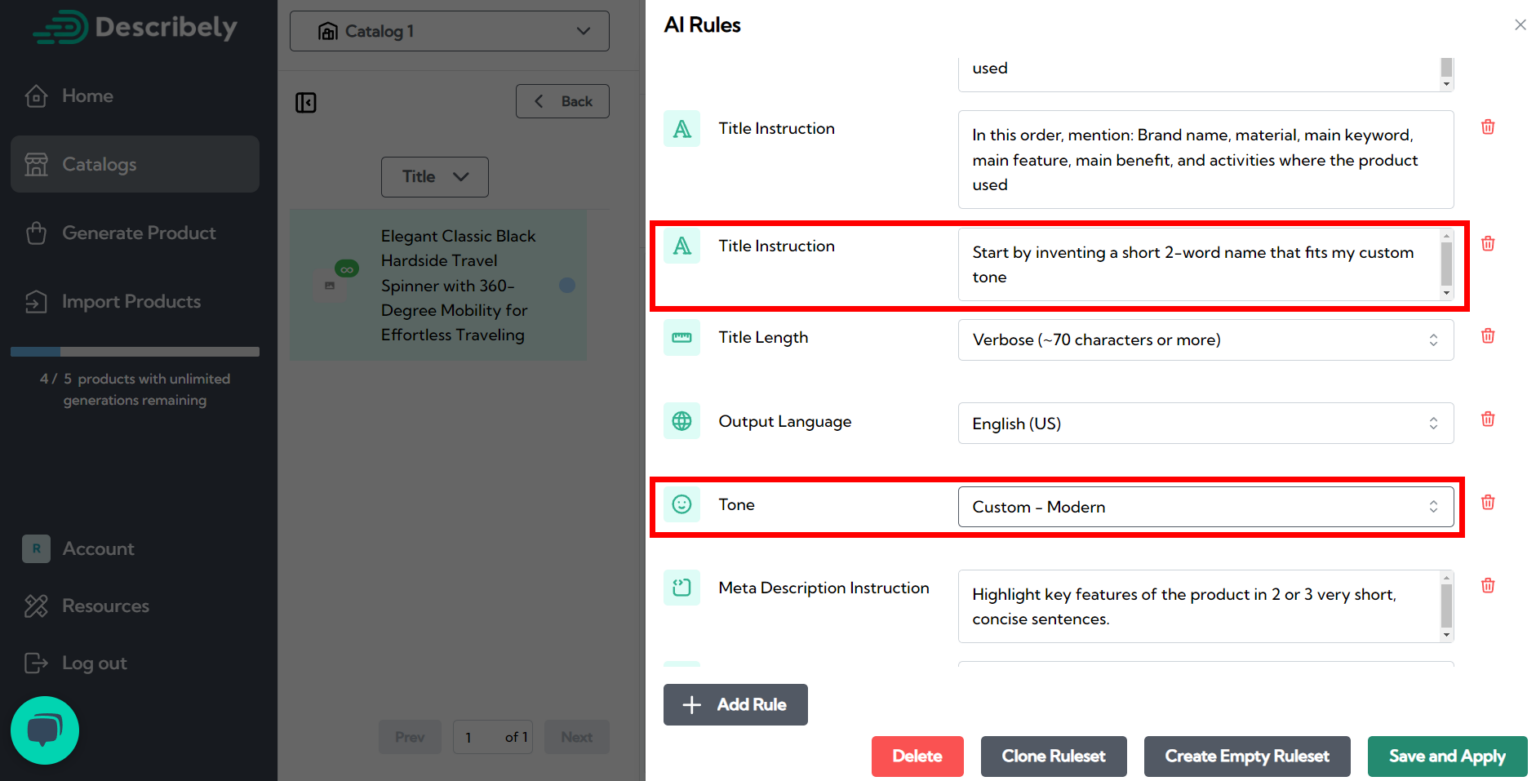Open the Catalog 1 selector

pos(448,31)
